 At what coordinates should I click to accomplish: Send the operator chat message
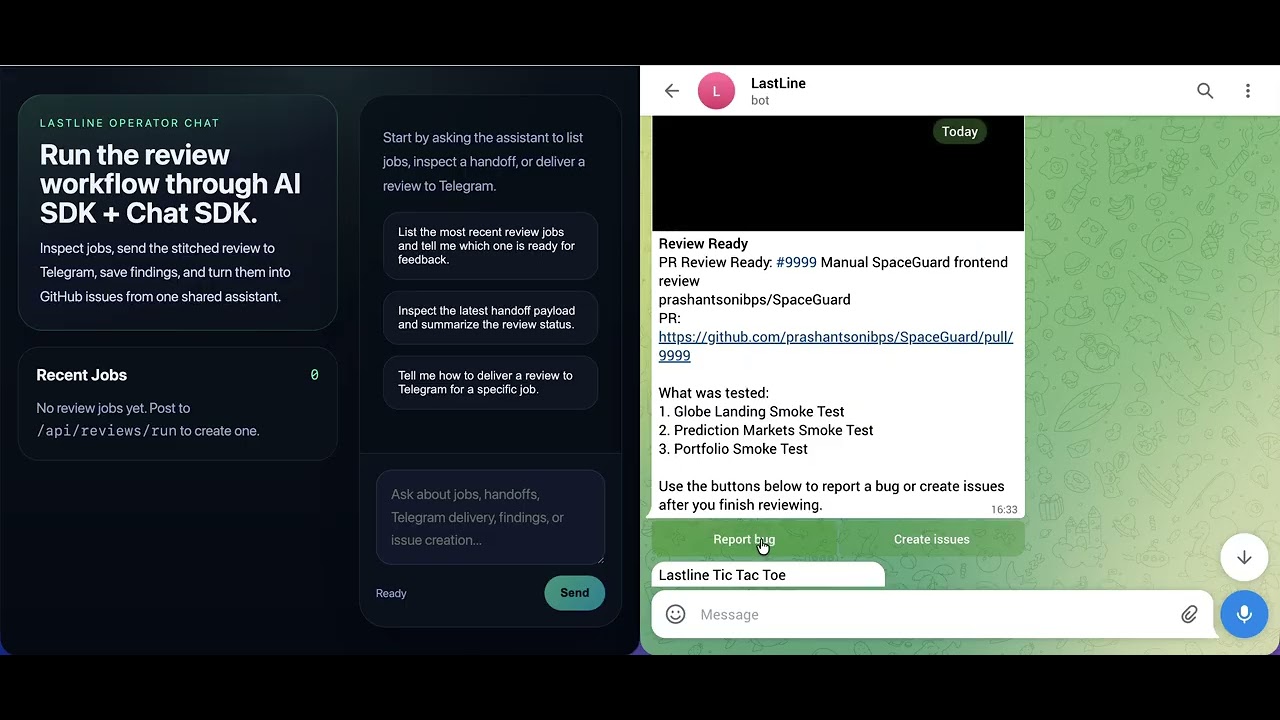(x=574, y=593)
